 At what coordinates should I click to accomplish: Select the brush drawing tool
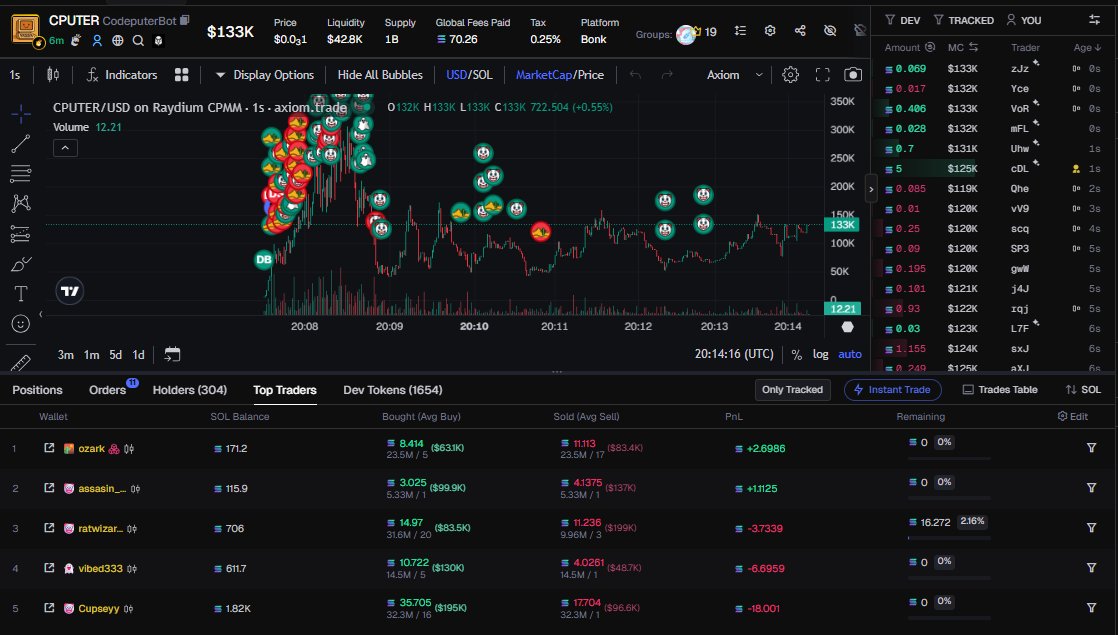[21, 264]
